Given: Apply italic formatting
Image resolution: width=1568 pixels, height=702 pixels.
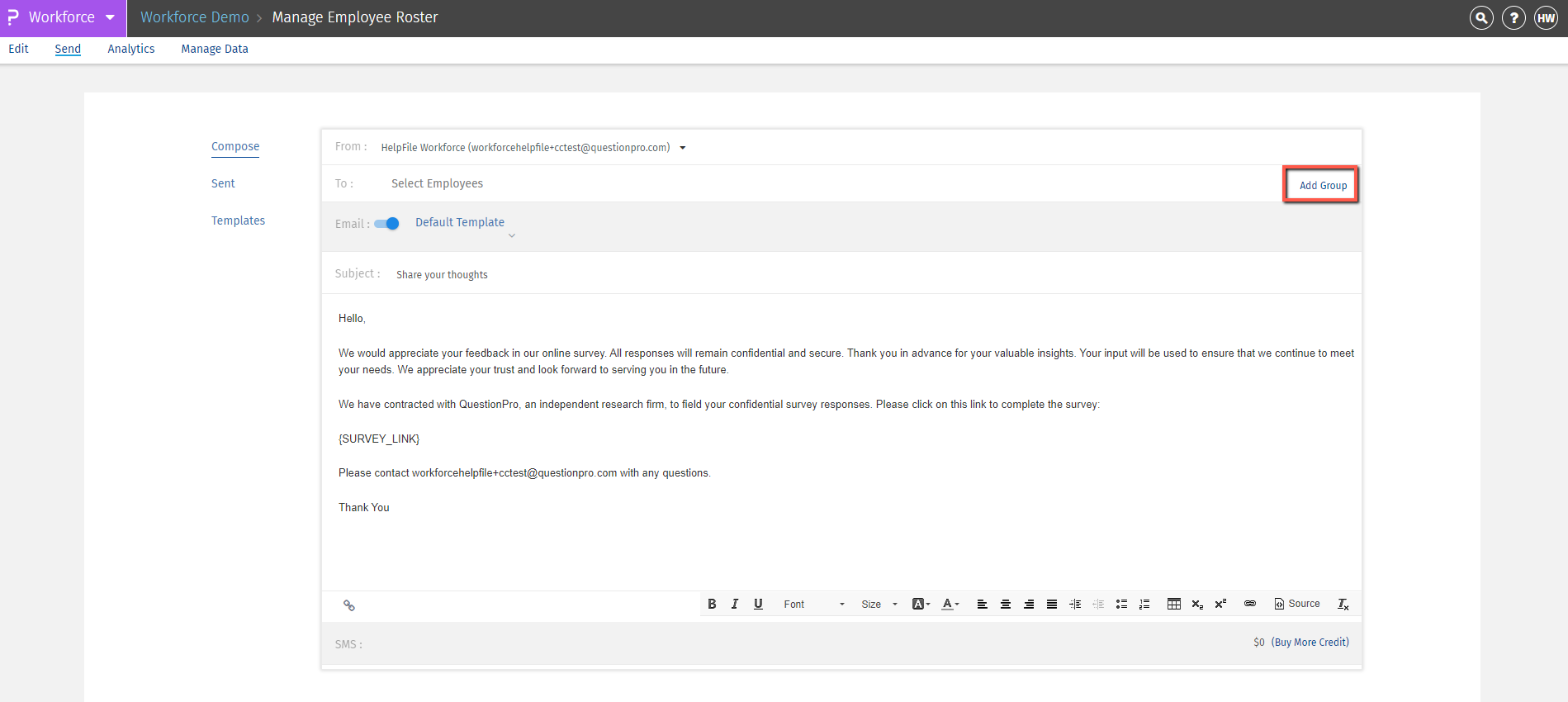Looking at the screenshot, I should click(735, 604).
